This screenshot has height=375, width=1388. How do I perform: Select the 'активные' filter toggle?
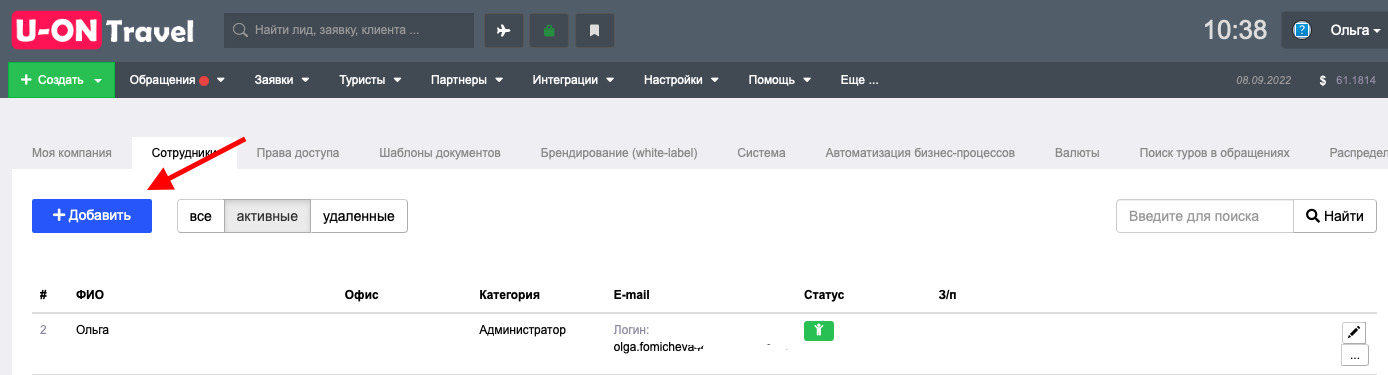tap(267, 216)
